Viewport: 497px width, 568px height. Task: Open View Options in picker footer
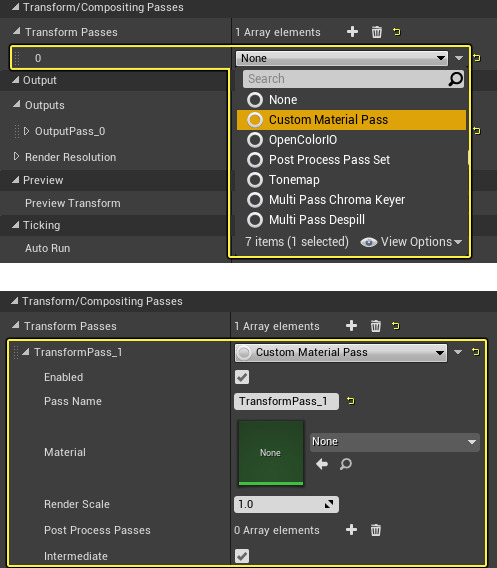[x=421, y=242]
